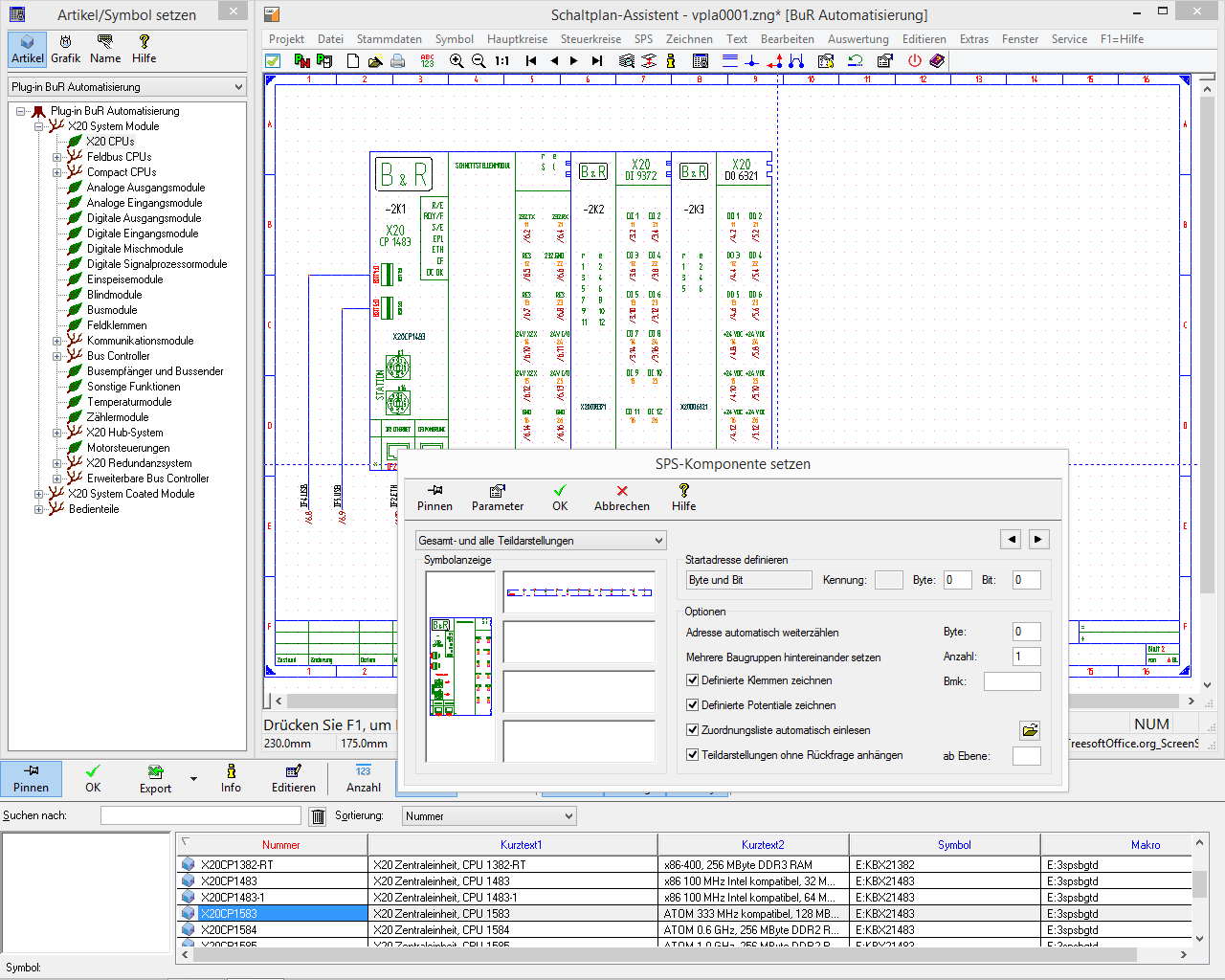Screen dimensions: 1225x980
Task: Open Zuordnungsliste folder browse icon
Action: (x=1030, y=730)
